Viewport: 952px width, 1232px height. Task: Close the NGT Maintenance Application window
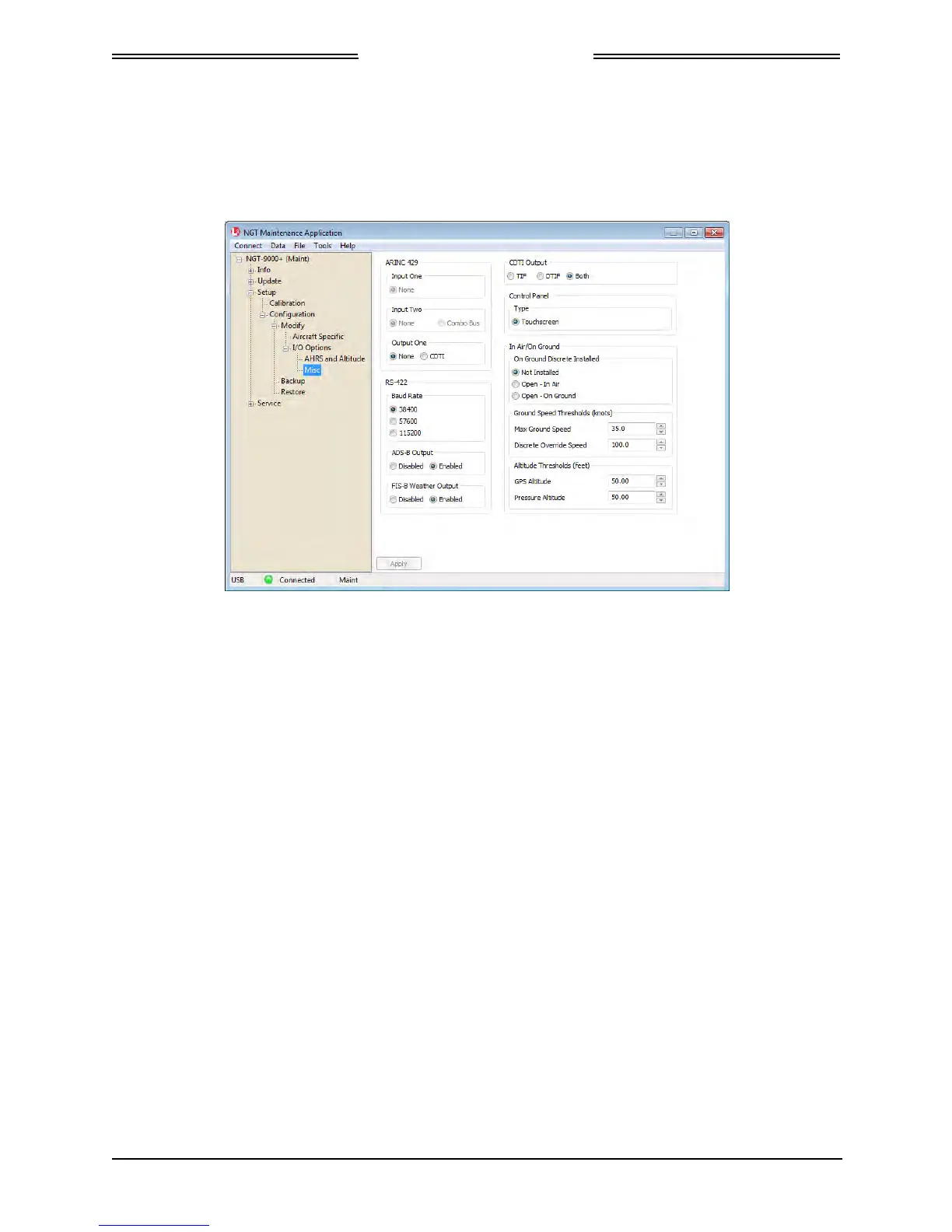(714, 233)
